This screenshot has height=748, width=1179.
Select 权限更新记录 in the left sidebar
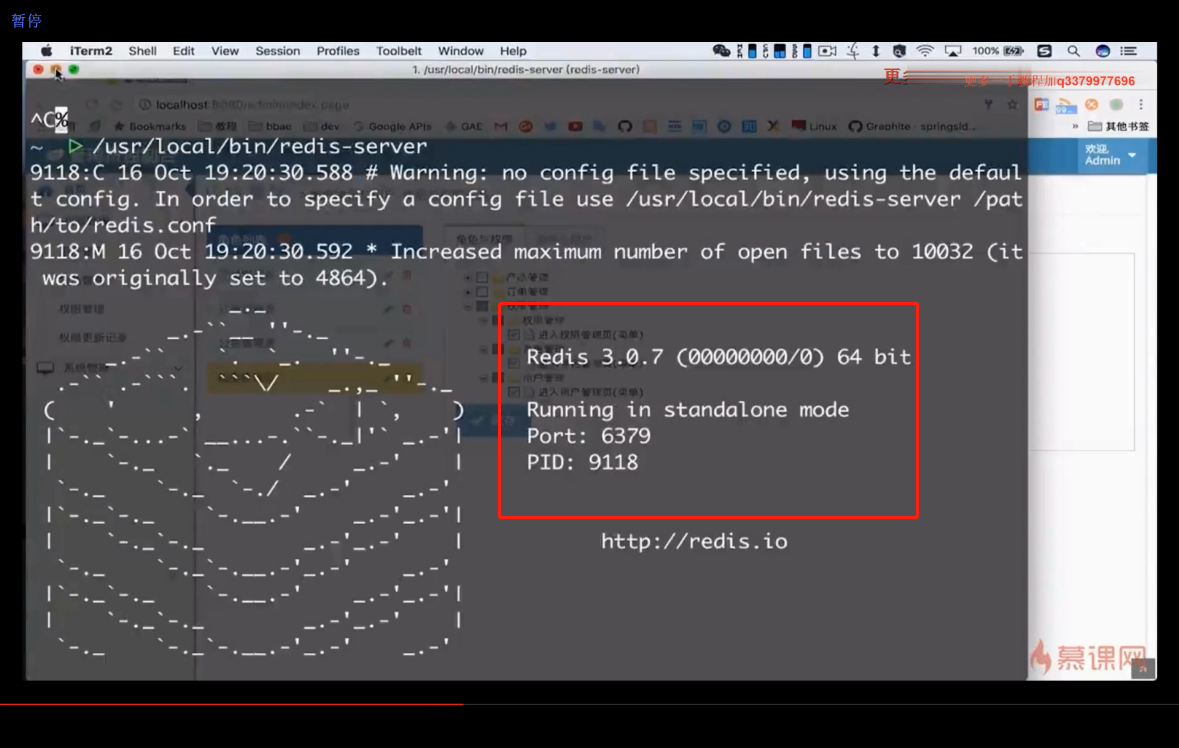[x=92, y=338]
